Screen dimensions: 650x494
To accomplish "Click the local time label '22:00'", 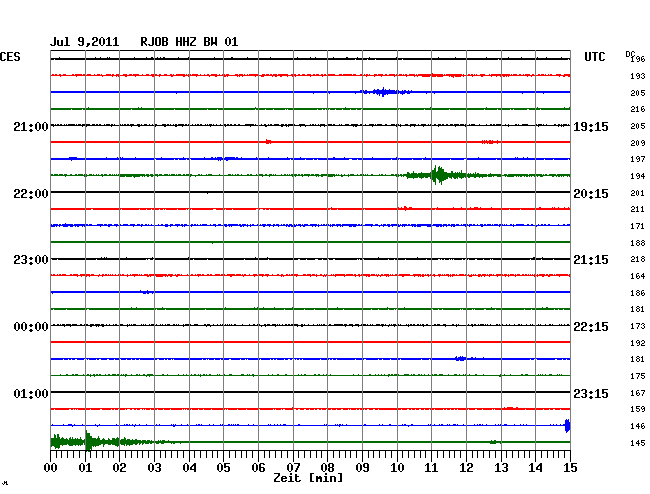I will pos(31,194).
